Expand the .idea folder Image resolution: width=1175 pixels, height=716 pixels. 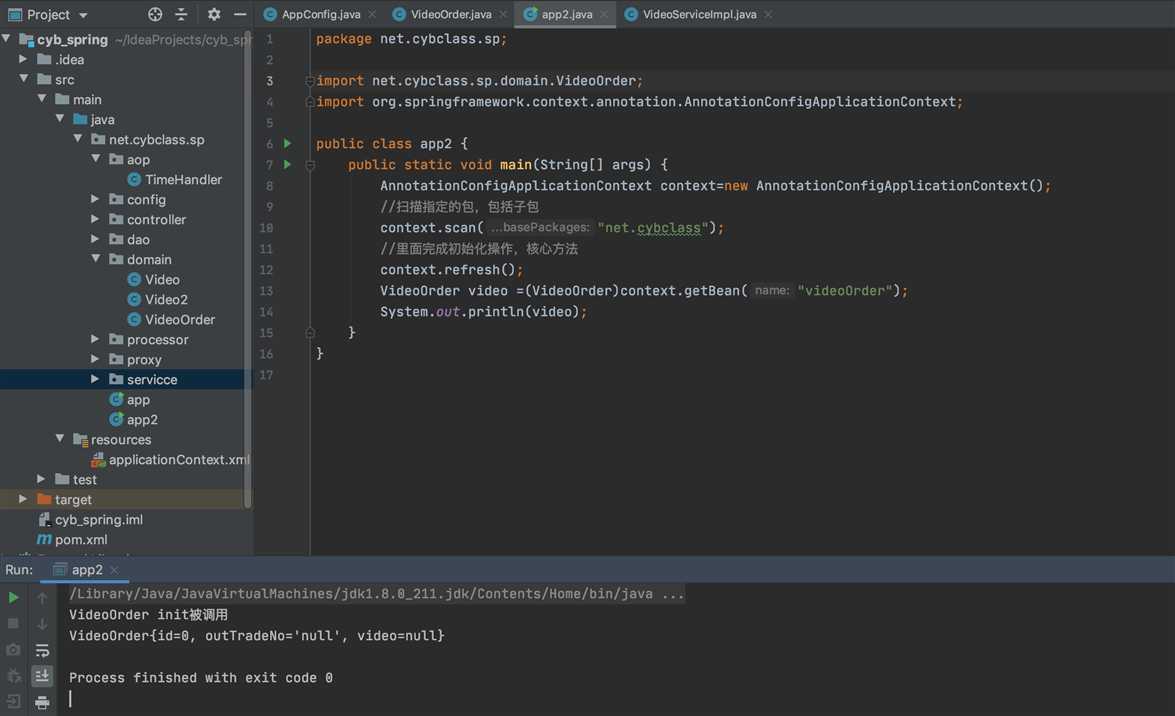pos(23,58)
